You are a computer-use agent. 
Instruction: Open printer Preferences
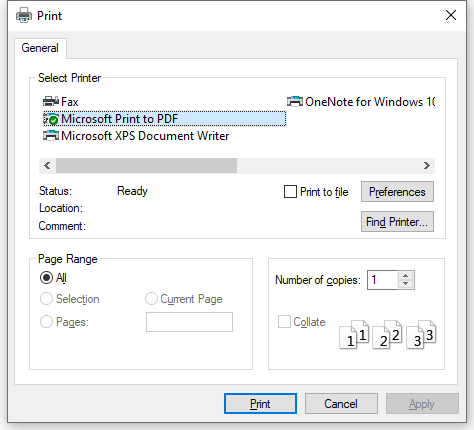click(x=397, y=192)
